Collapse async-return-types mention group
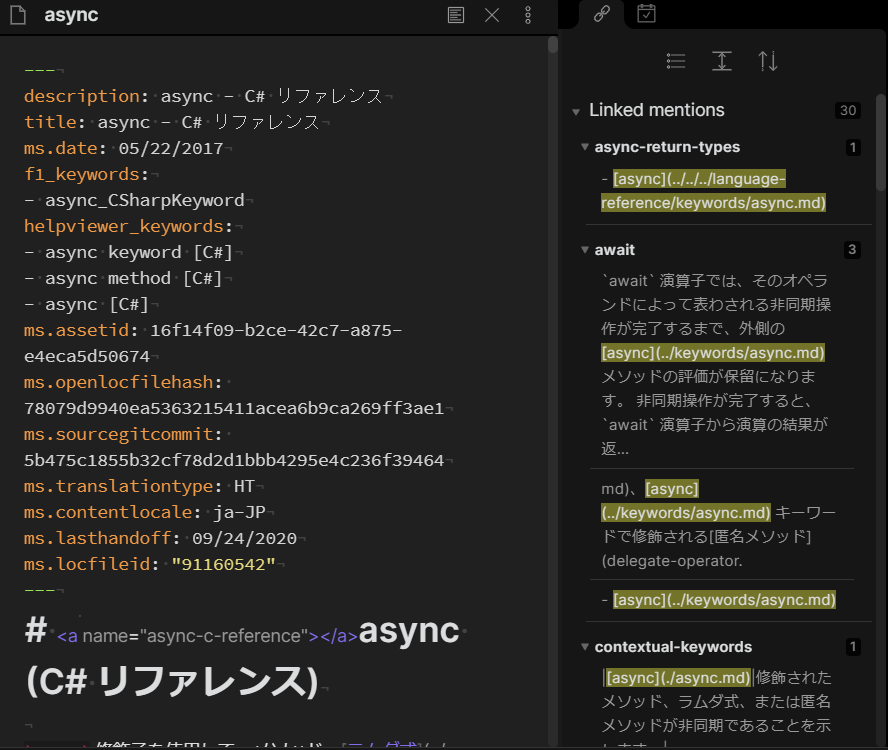This screenshot has width=888, height=750. coord(585,147)
